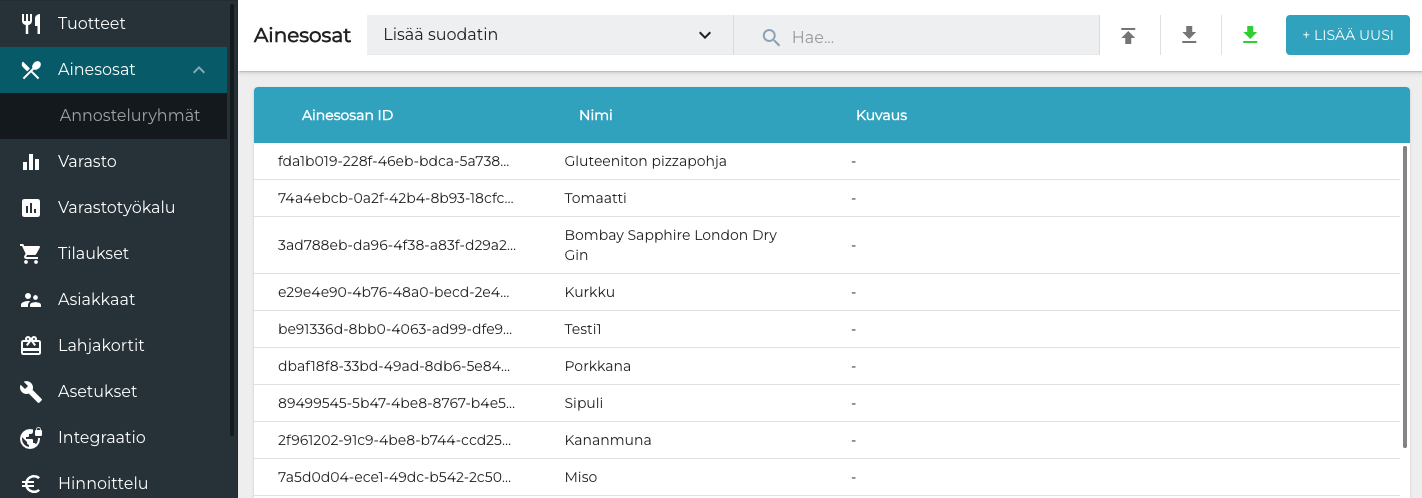Click the Asetukset wrench icon
This screenshot has width=1422, height=498.
click(x=31, y=392)
